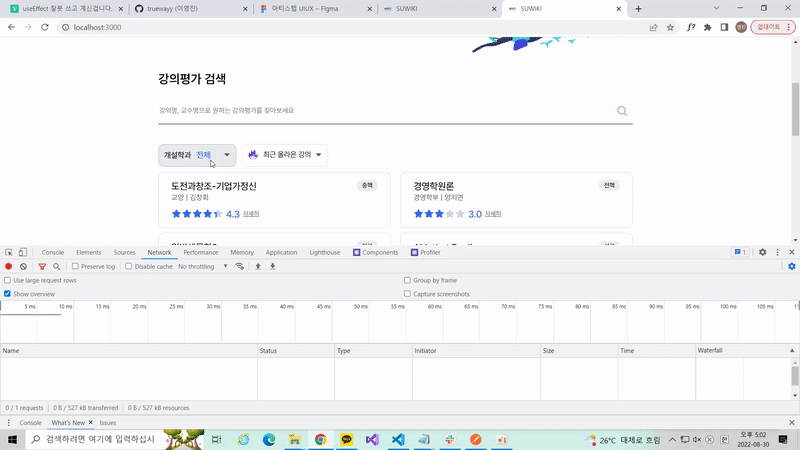Image resolution: width=800 pixels, height=450 pixels.
Task: Open the Application tab
Action: coord(281,252)
